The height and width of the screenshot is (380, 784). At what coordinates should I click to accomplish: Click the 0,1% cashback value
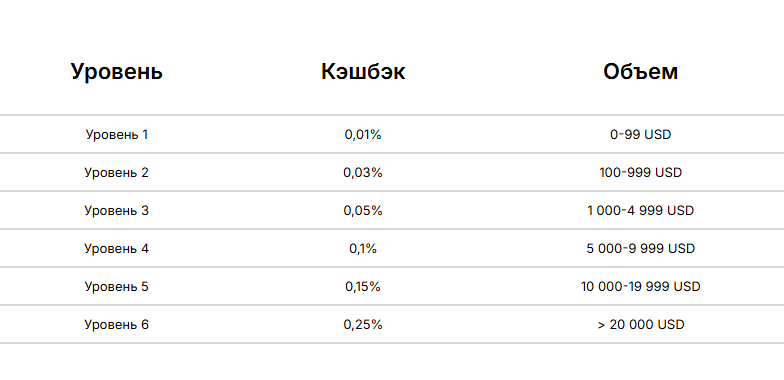(363, 248)
